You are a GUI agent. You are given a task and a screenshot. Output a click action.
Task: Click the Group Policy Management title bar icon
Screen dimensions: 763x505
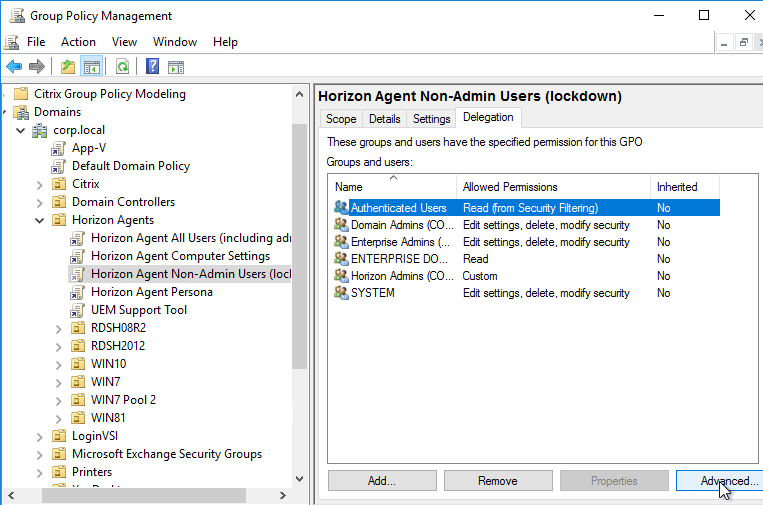coord(18,15)
